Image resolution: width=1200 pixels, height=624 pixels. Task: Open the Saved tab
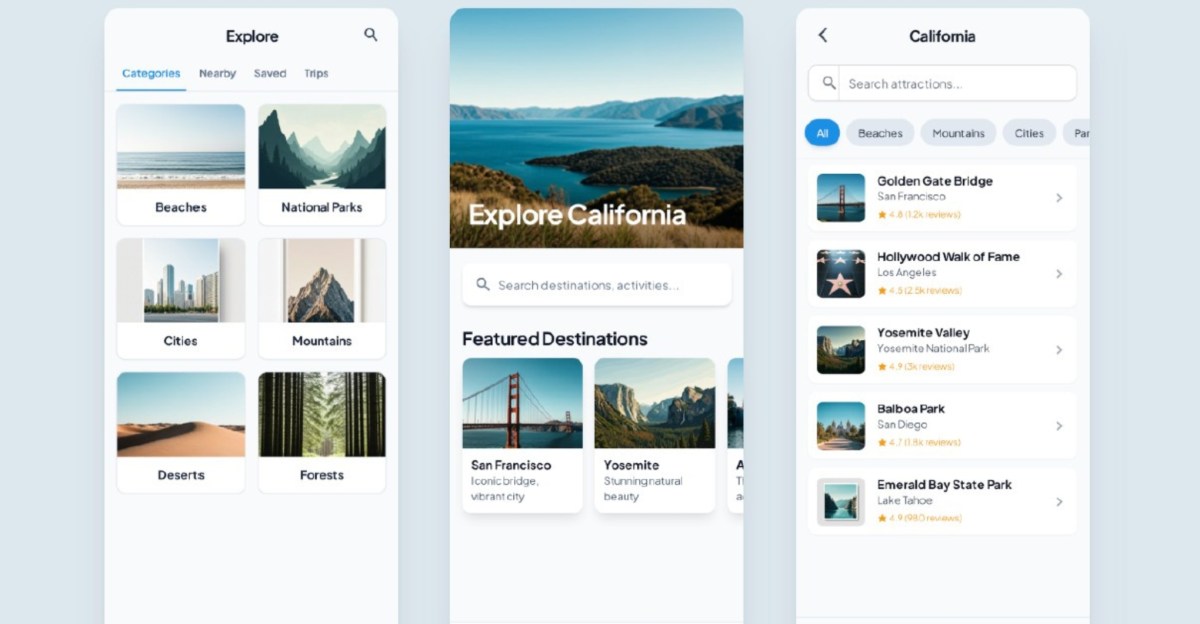click(270, 74)
